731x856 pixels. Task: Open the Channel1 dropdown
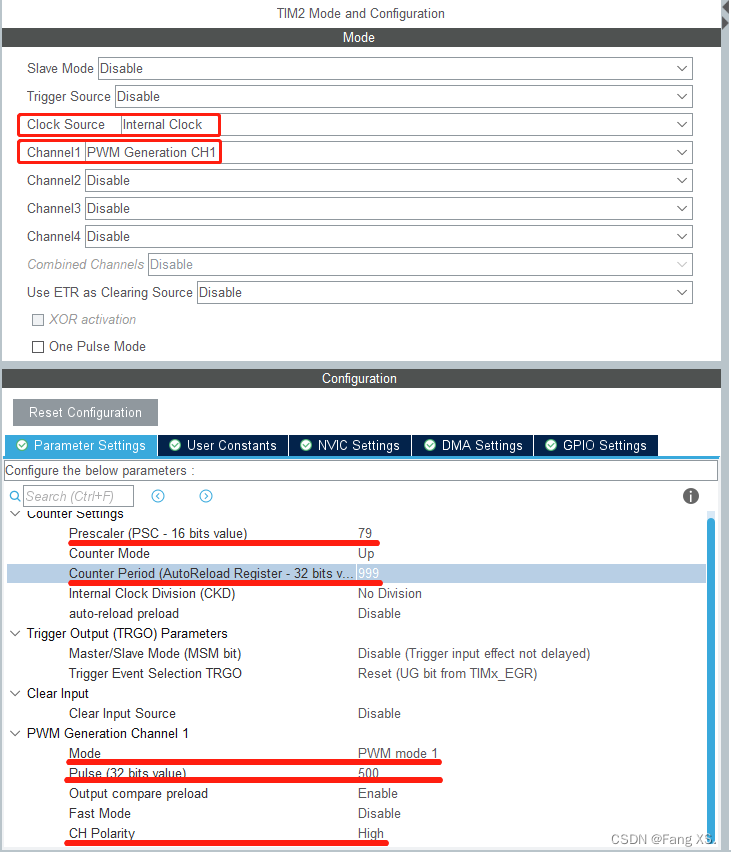[x=389, y=152]
